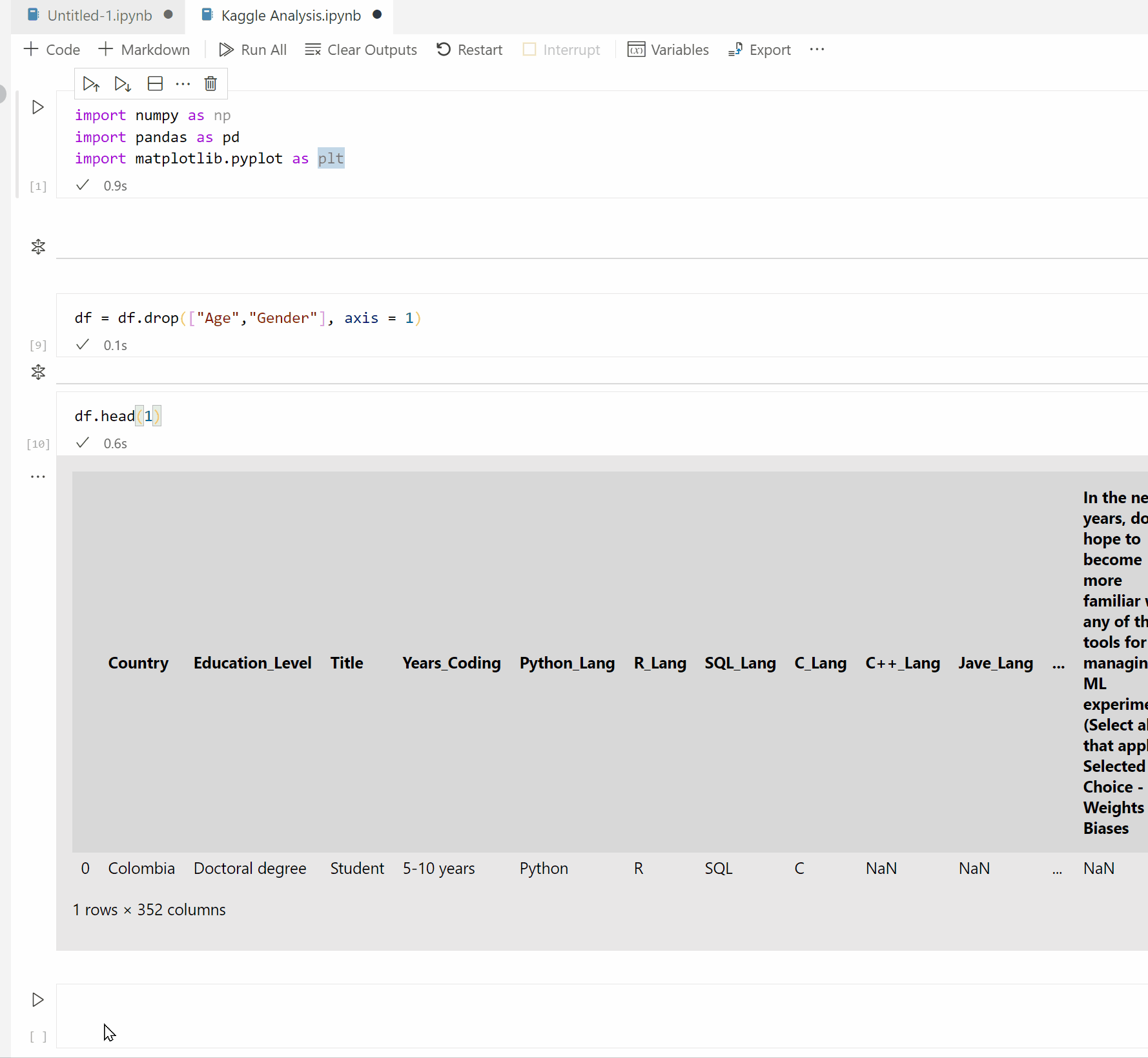Open more actions for the active cell

coord(183,83)
